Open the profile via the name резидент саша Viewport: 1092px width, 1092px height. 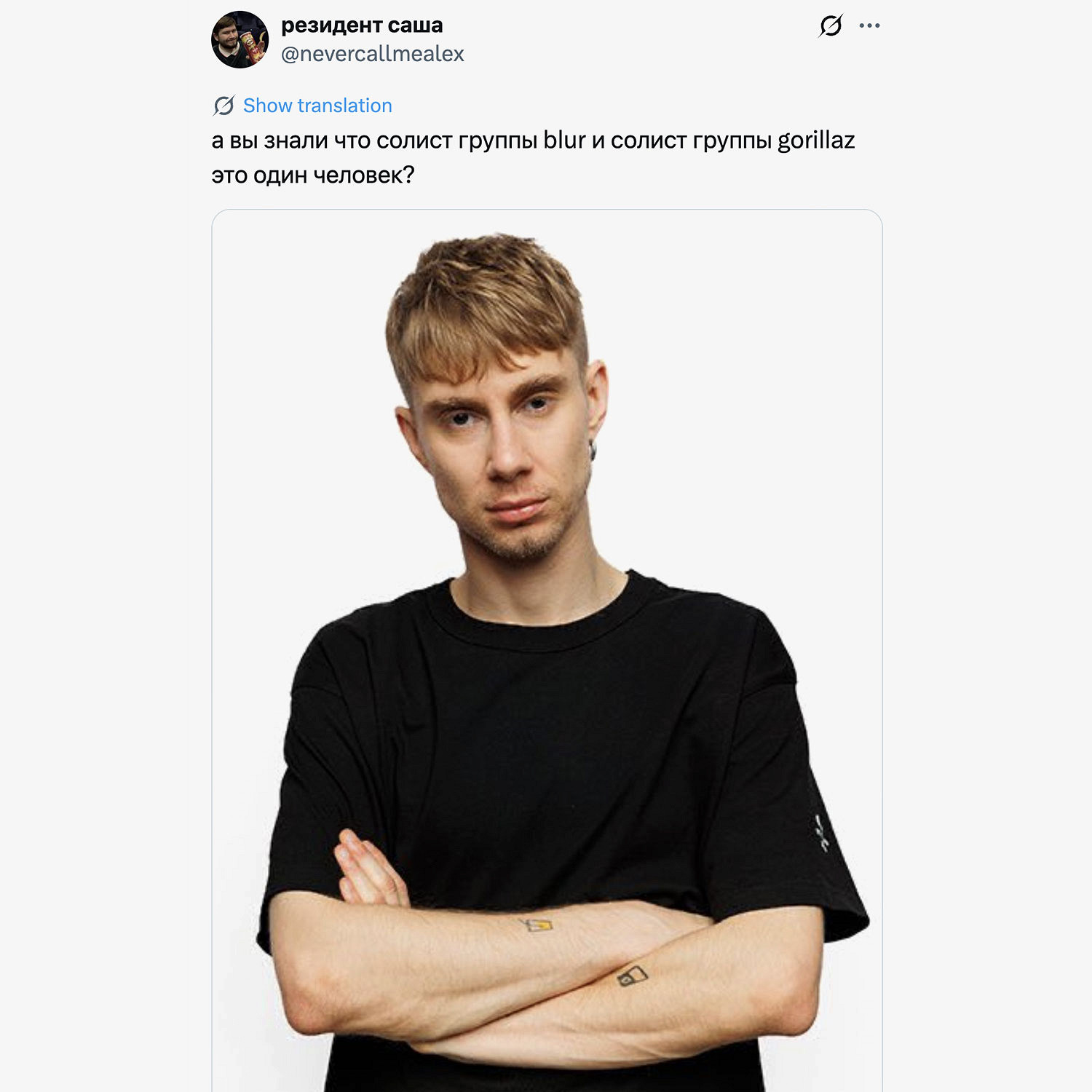point(362,25)
